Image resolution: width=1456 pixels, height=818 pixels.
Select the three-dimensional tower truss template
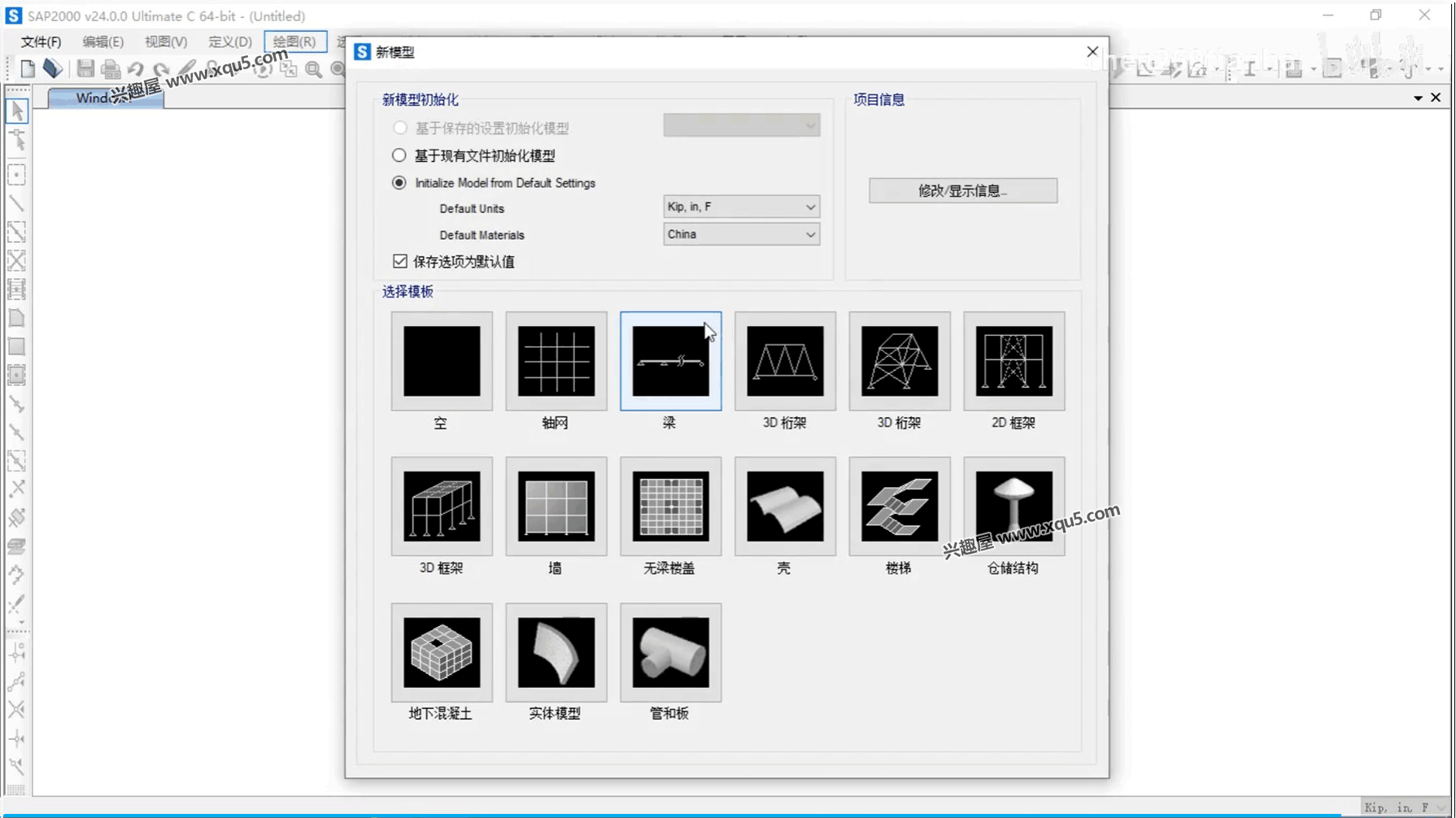(900, 361)
